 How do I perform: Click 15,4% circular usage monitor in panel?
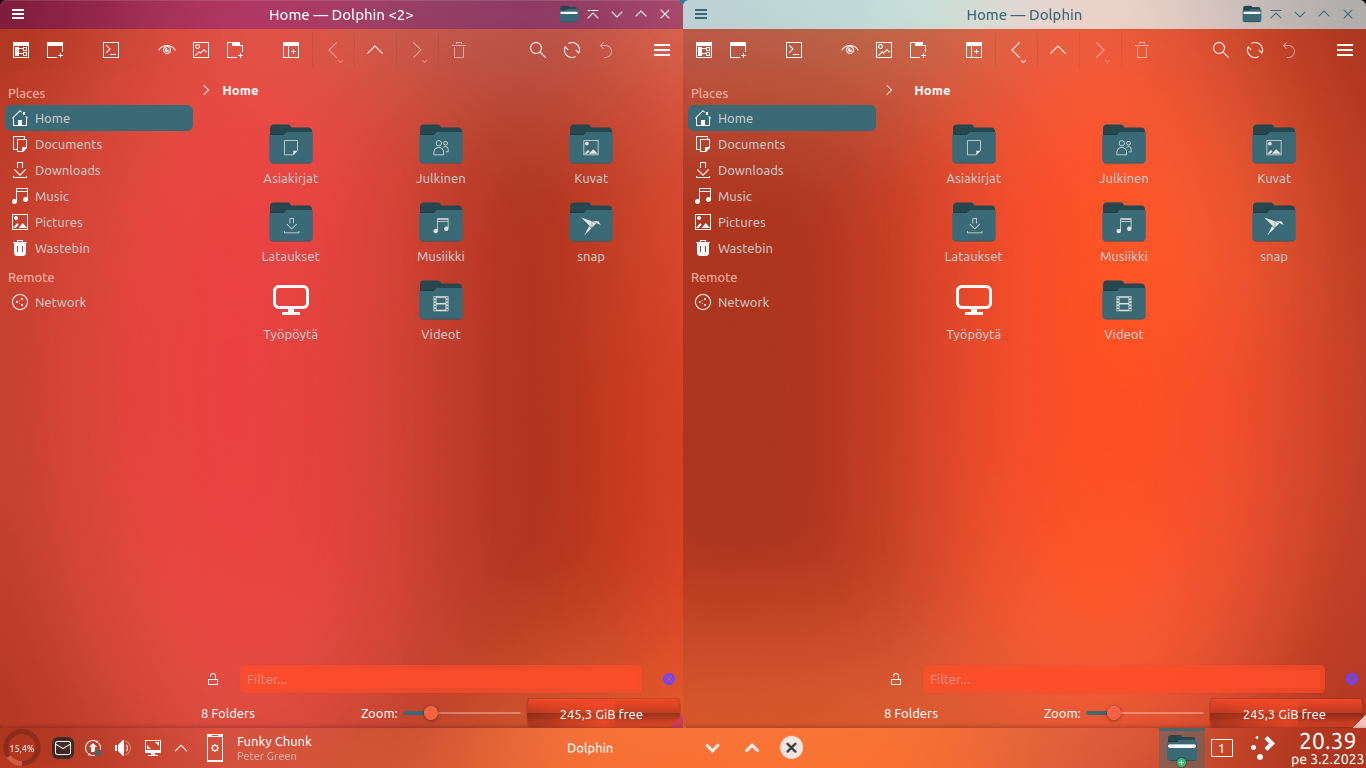(x=22, y=747)
